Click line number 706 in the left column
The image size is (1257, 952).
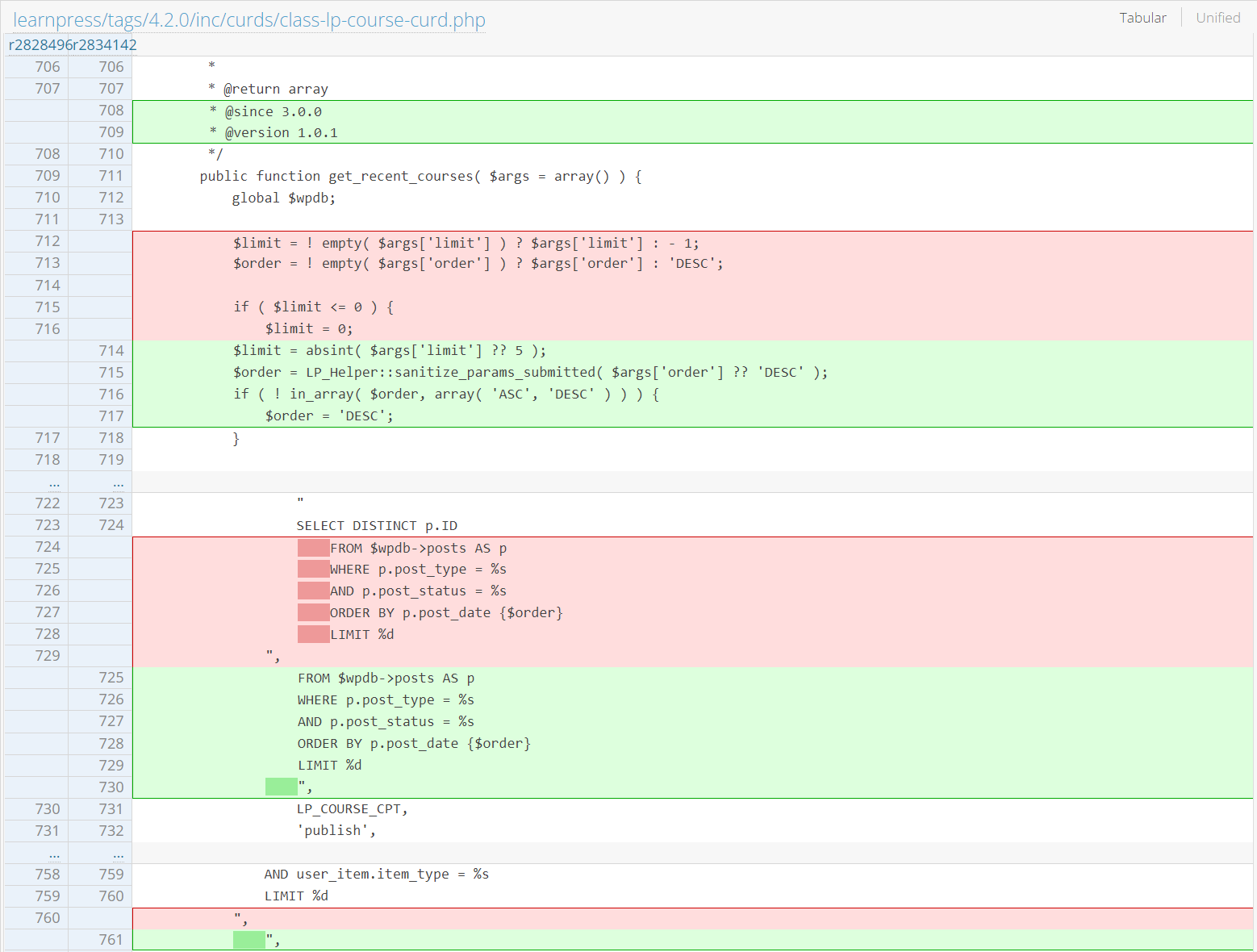point(47,66)
